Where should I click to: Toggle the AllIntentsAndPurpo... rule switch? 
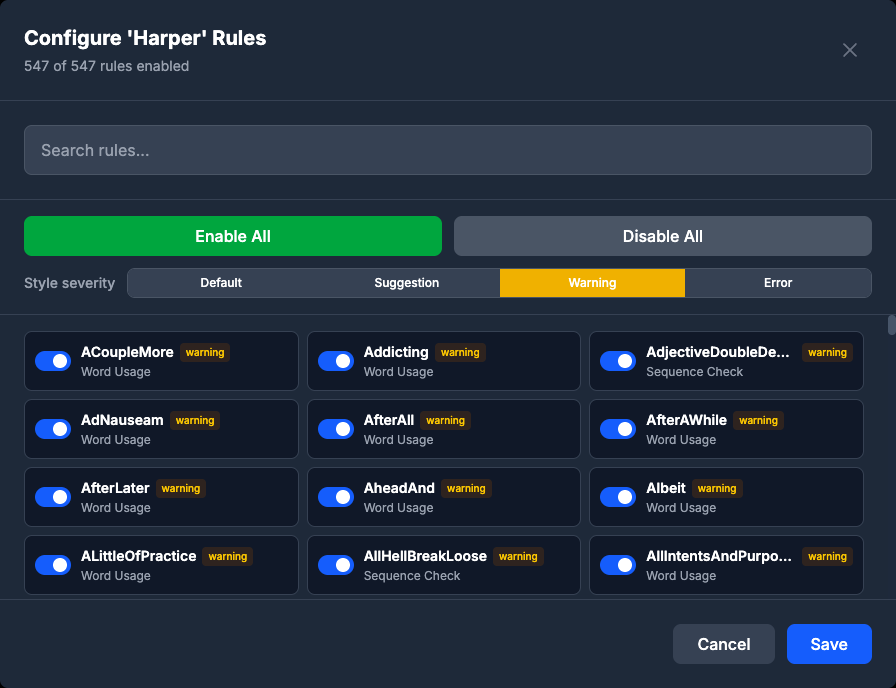click(618, 565)
